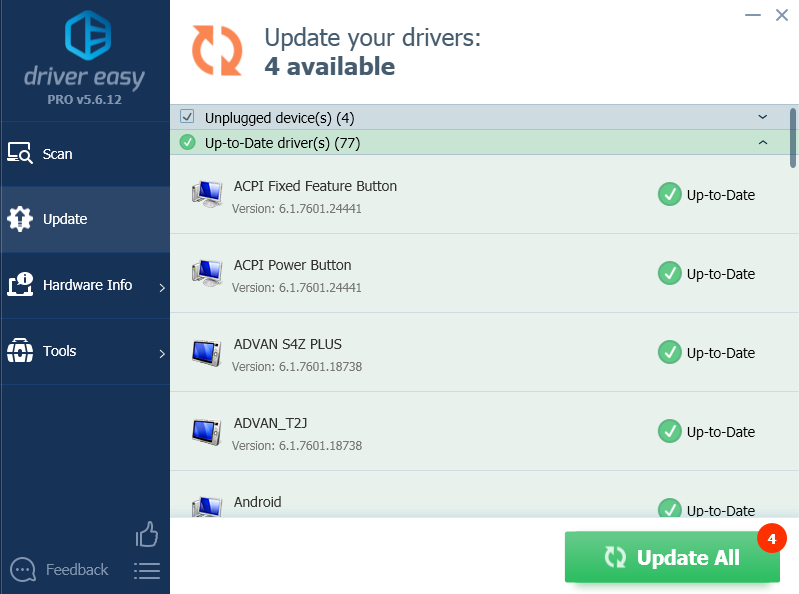
Task: Switch to the Update section
Action: pyautogui.click(x=85, y=220)
